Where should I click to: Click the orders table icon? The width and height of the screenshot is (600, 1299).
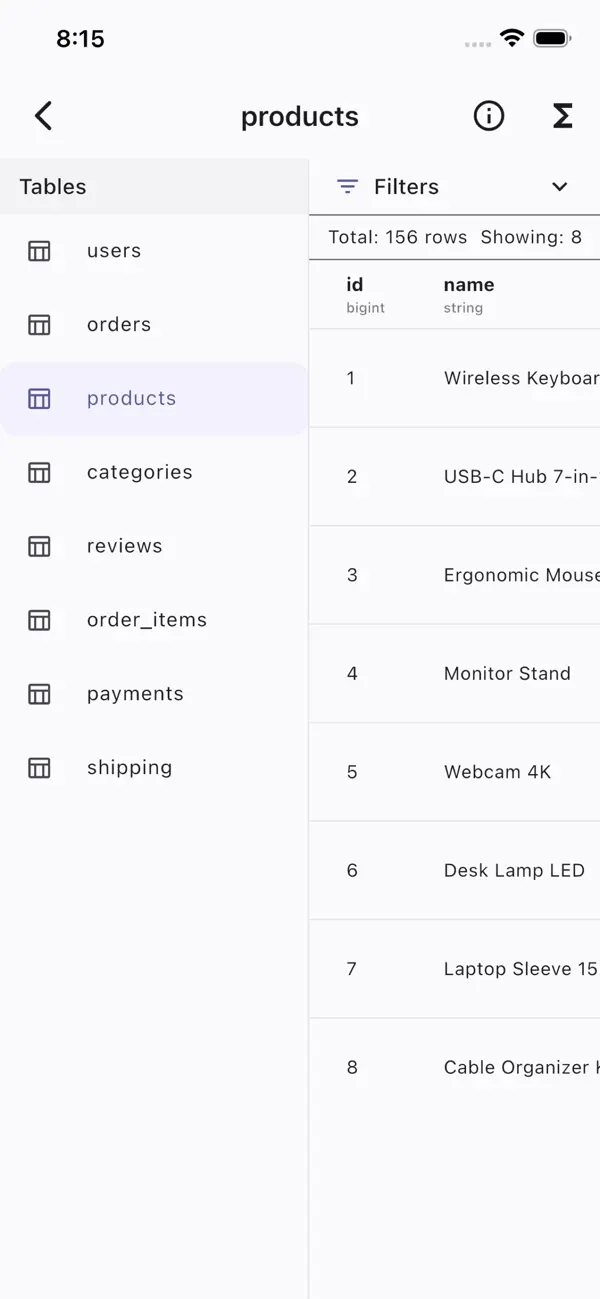[39, 325]
